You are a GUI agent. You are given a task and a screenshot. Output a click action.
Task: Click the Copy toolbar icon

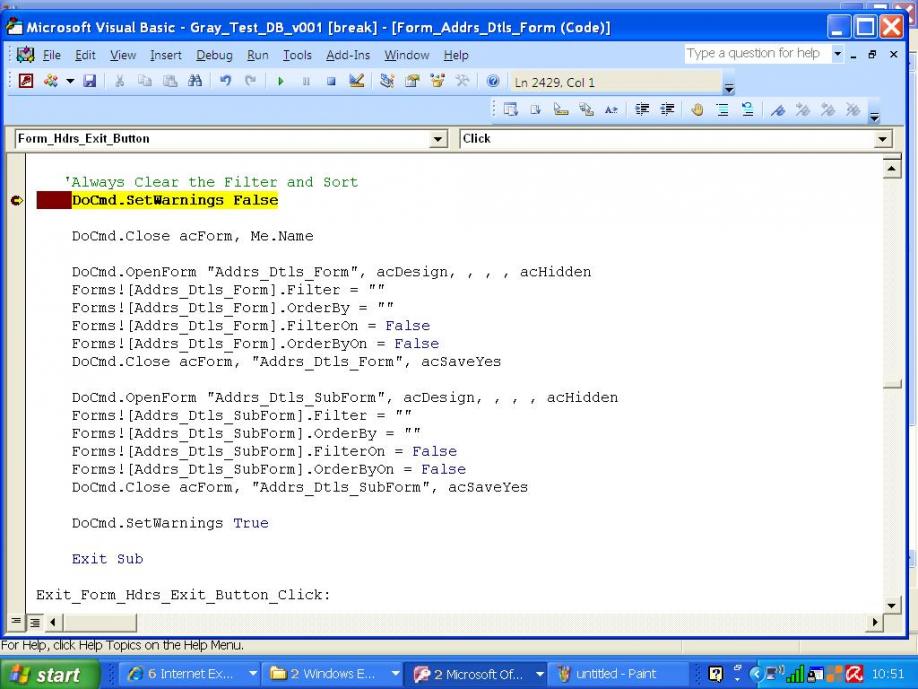pos(145,81)
